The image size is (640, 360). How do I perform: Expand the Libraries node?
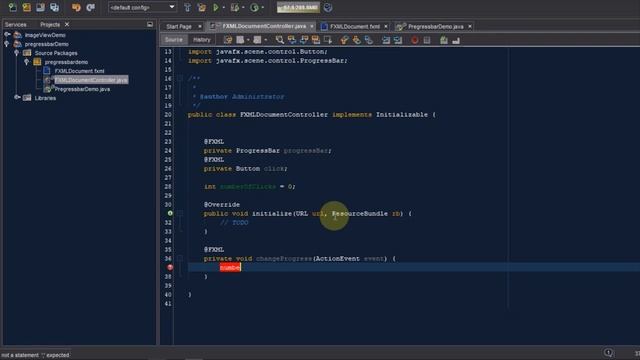tap(17, 98)
